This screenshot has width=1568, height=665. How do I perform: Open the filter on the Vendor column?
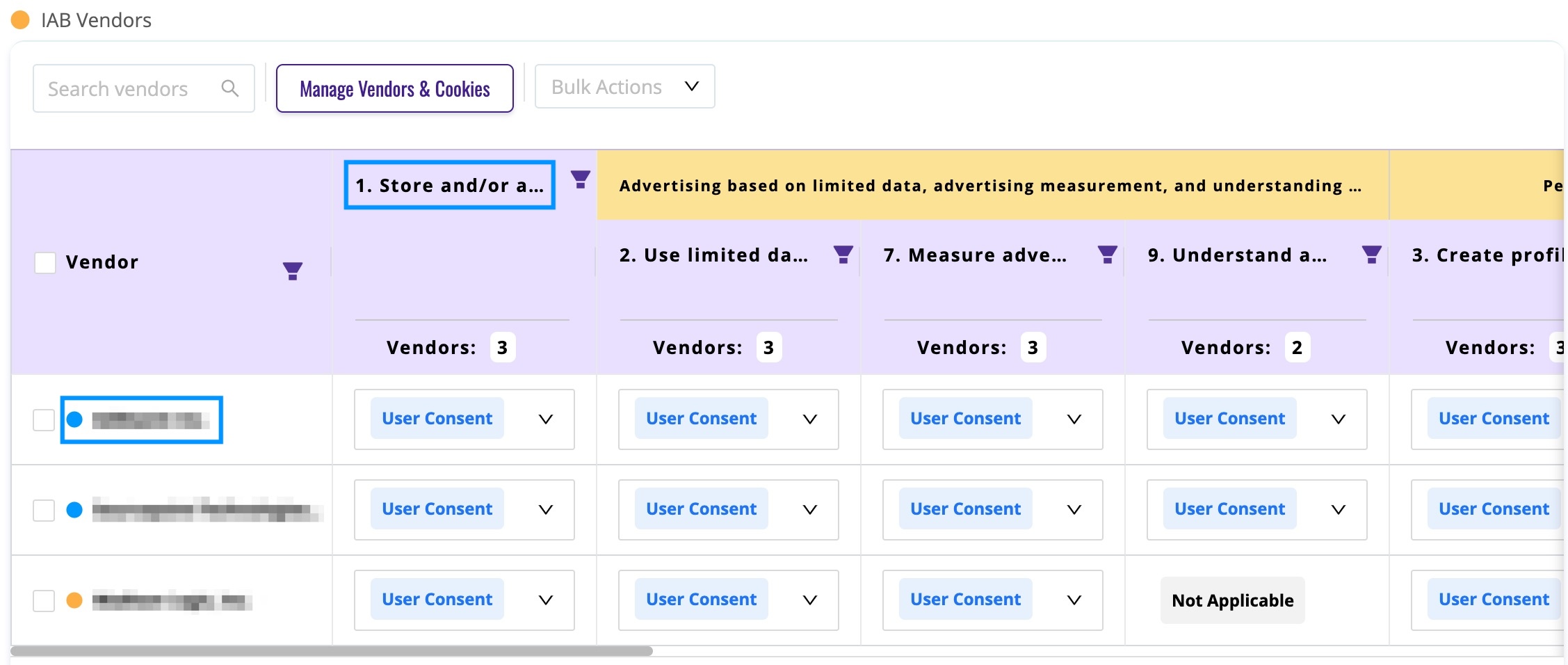tap(293, 271)
